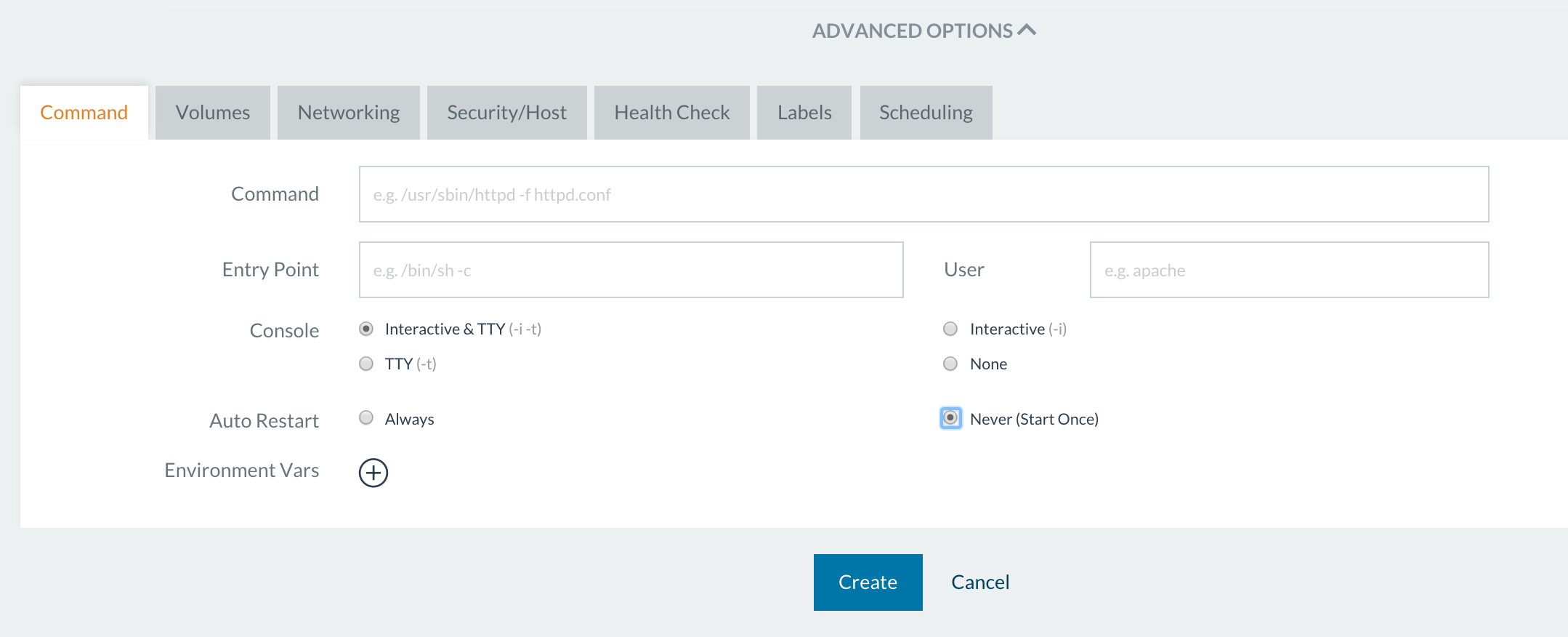Click the plus icon to add environment variable
The image size is (1568, 637).
click(373, 473)
